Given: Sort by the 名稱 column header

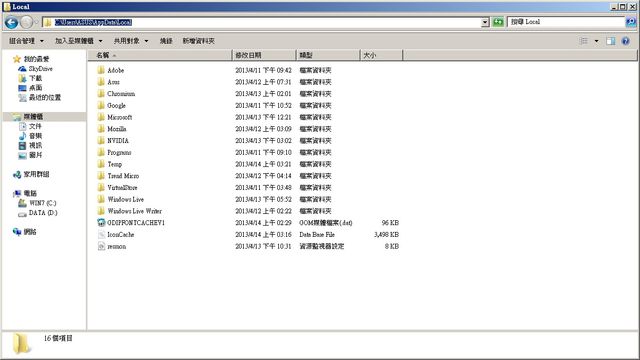Looking at the screenshot, I should [159, 55].
